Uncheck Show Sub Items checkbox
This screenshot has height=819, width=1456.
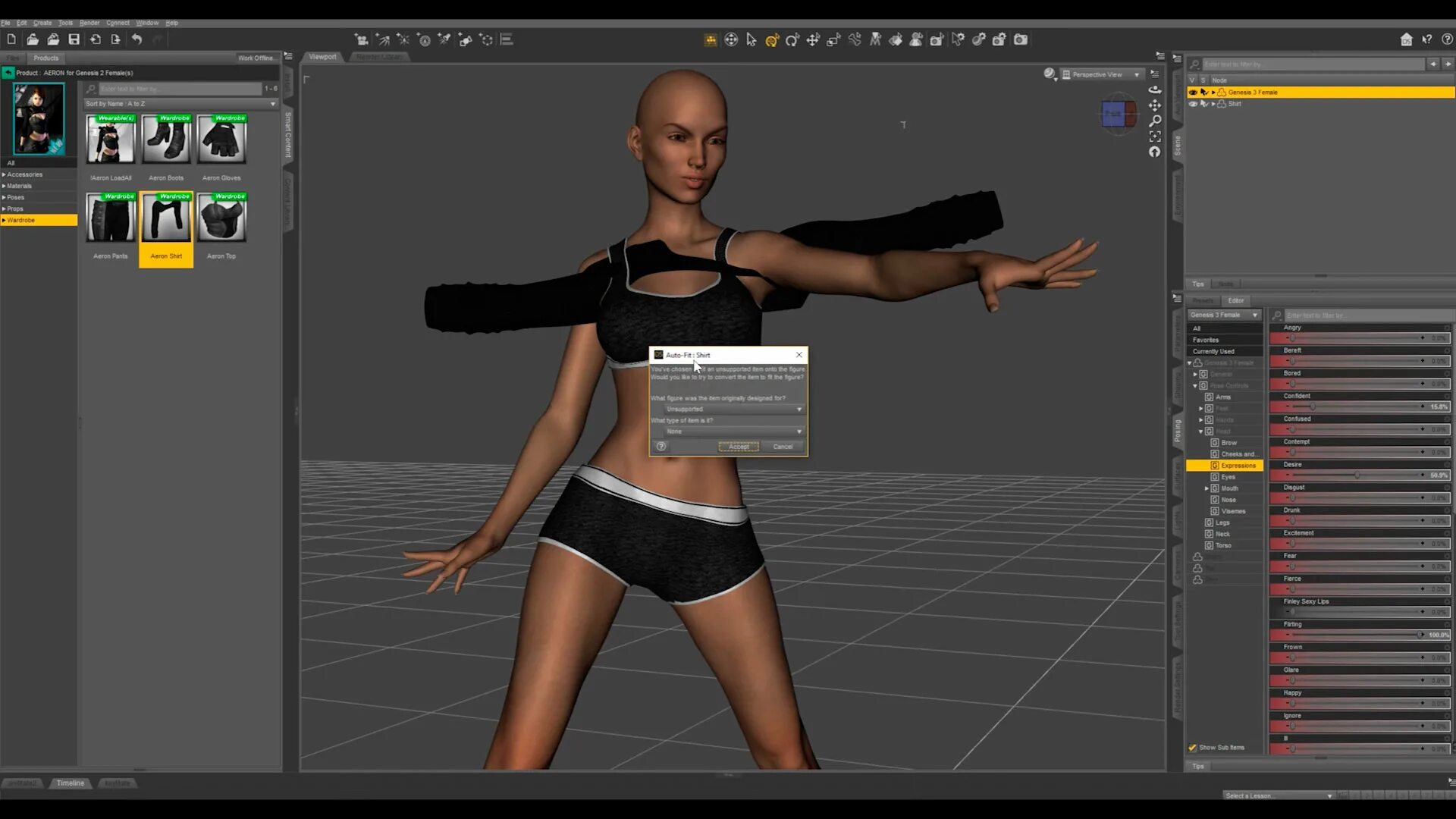[x=1193, y=748]
